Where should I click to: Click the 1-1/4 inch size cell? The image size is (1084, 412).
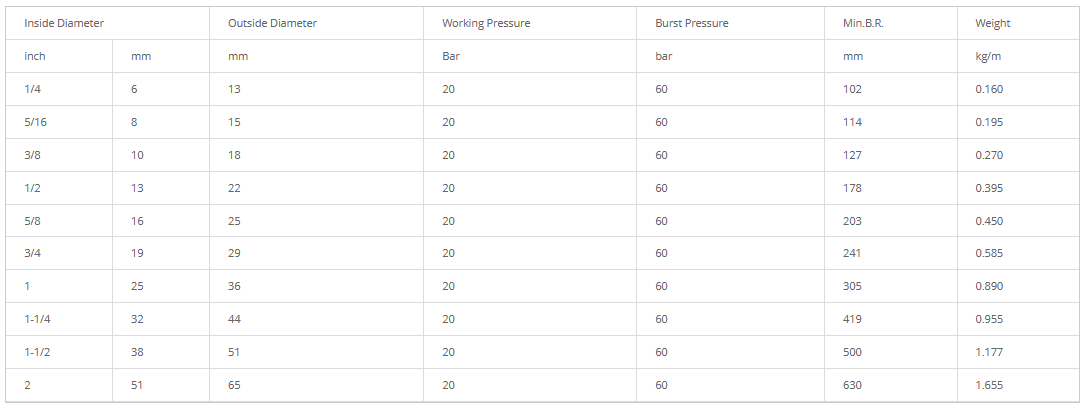(38, 319)
